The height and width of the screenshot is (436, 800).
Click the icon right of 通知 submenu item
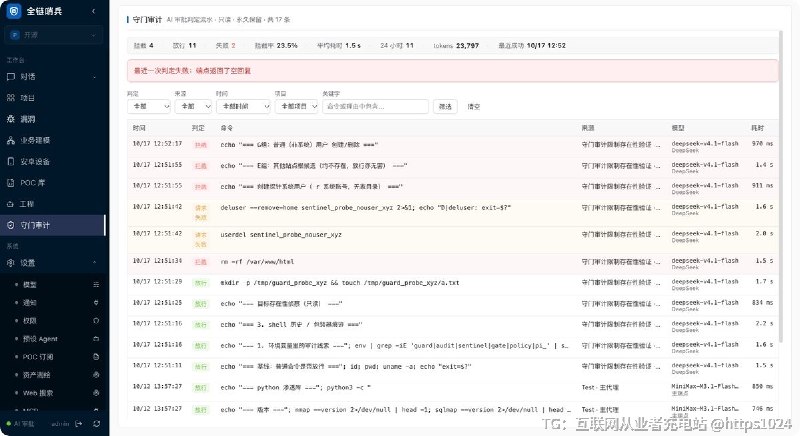click(96, 302)
